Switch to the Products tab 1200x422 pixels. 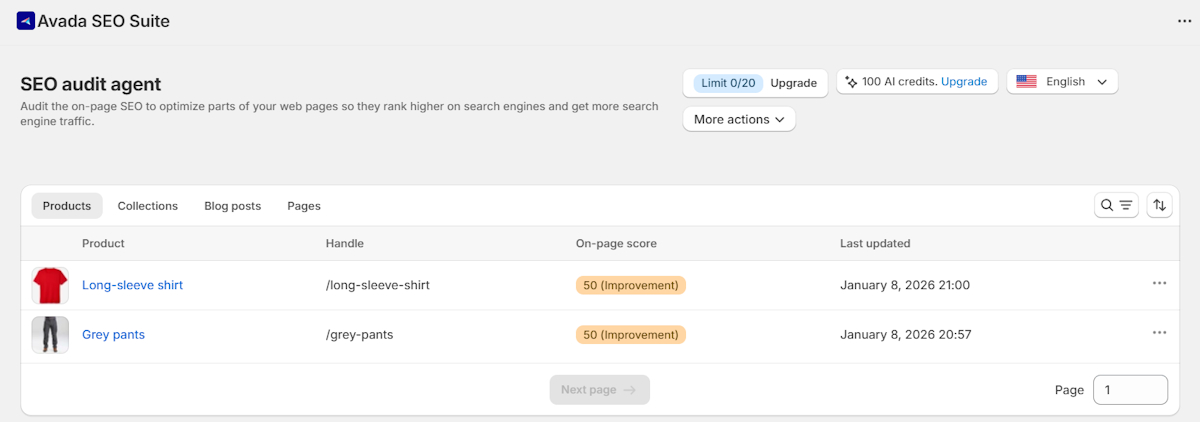click(67, 206)
